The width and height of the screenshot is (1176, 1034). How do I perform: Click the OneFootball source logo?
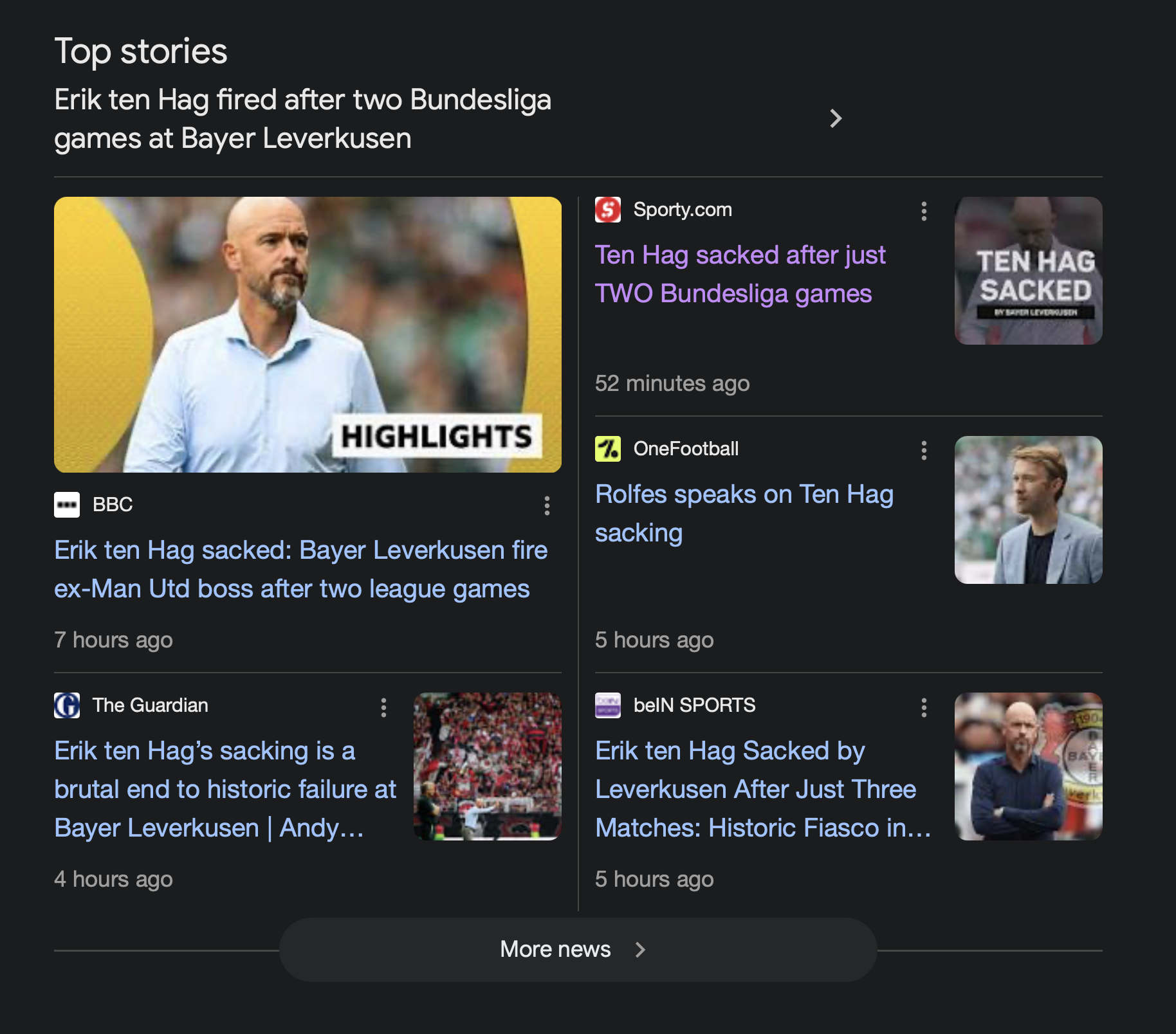tap(608, 449)
